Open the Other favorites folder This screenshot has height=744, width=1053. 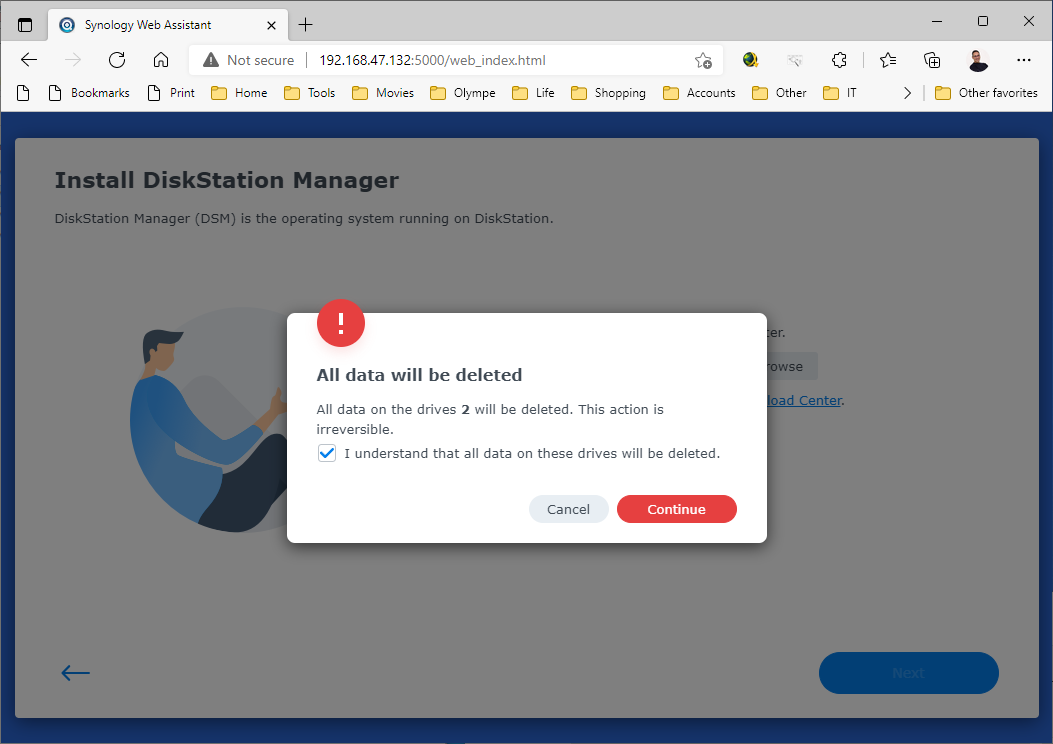[x=986, y=93]
